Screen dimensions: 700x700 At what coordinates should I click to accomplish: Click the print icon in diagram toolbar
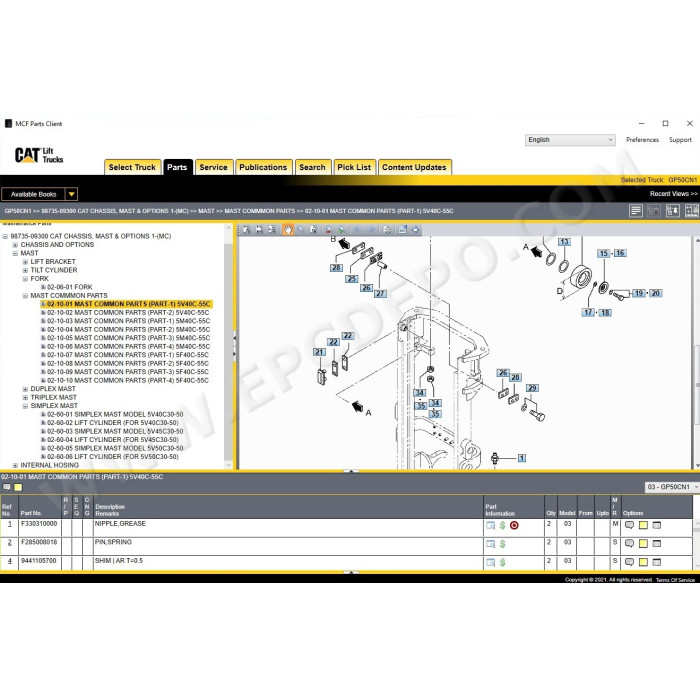(387, 229)
